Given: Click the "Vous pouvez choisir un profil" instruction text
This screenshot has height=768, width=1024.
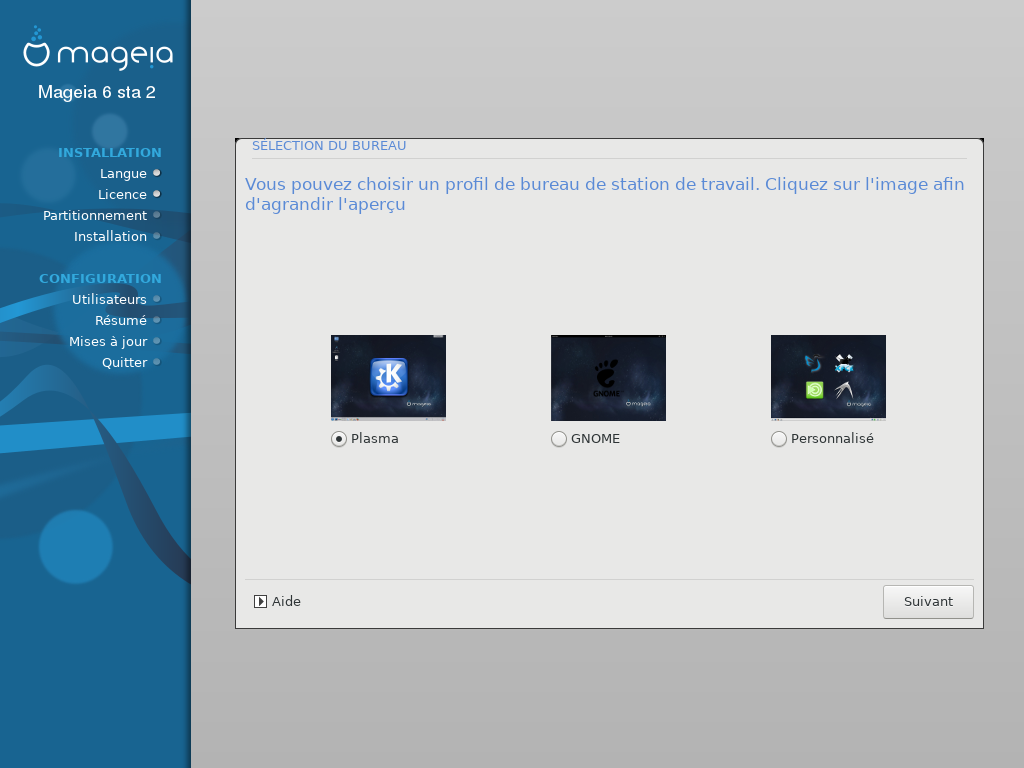Looking at the screenshot, I should (x=605, y=194).
